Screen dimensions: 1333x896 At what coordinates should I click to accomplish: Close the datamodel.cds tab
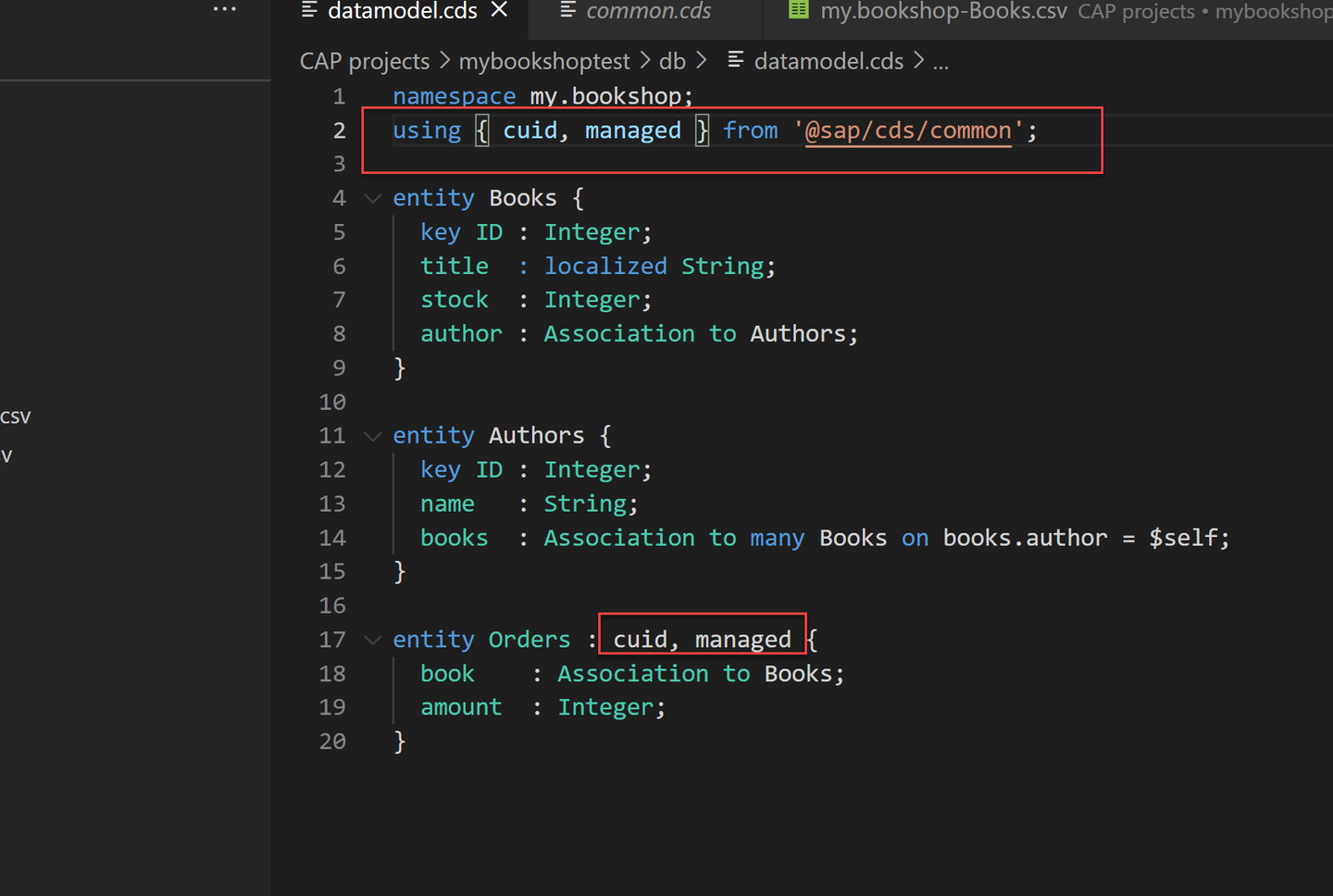coord(499,9)
